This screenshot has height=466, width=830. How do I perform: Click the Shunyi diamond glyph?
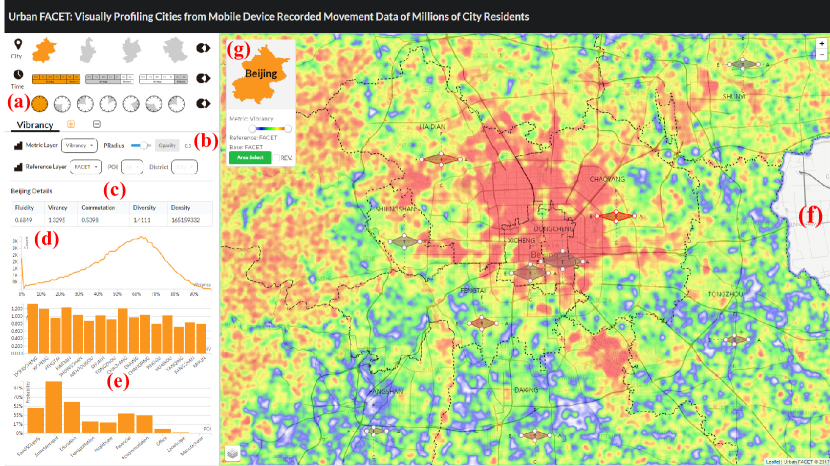click(743, 64)
